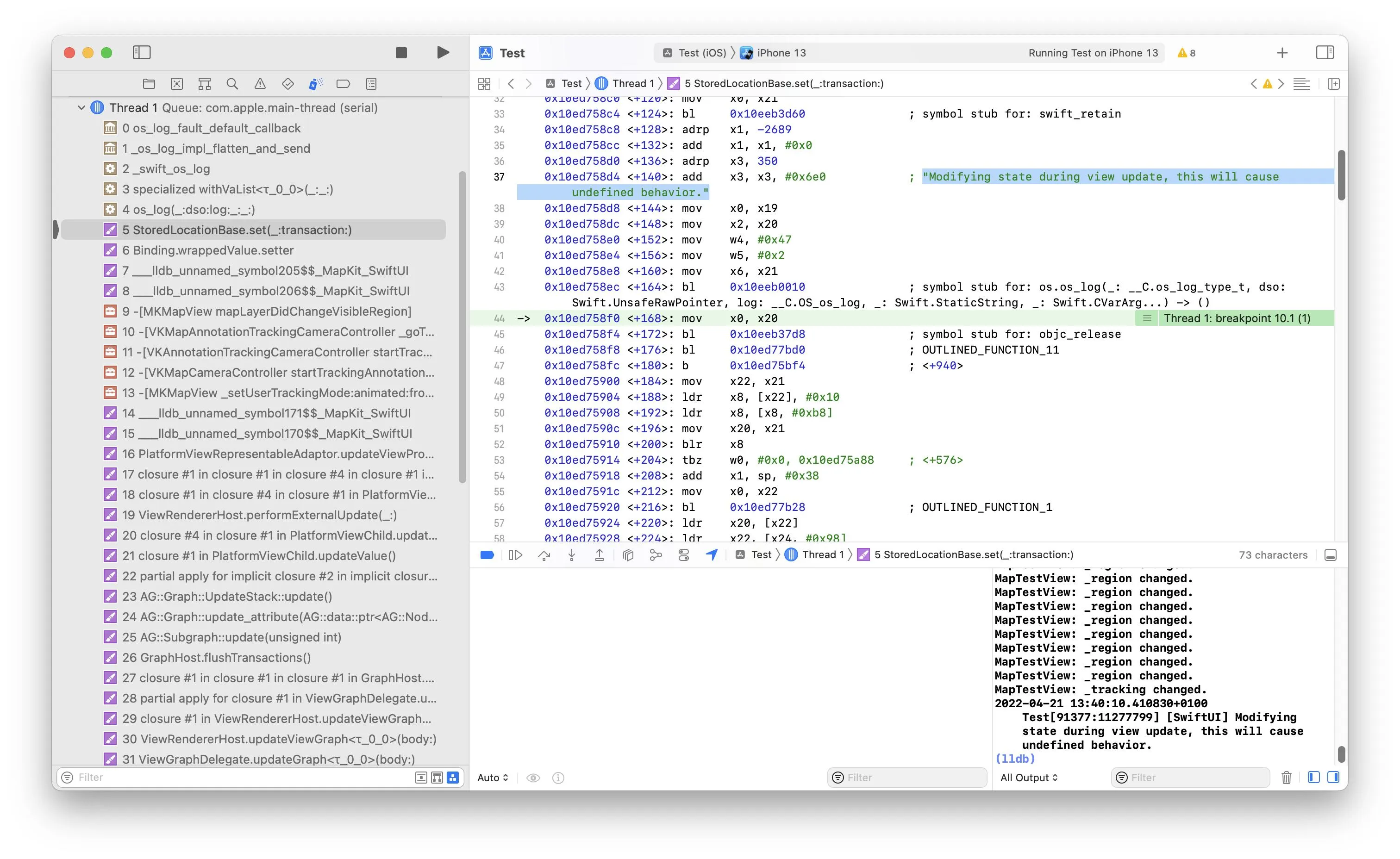The width and height of the screenshot is (1400, 859).
Task: Click Simulate Location arrow icon
Action: point(712,555)
